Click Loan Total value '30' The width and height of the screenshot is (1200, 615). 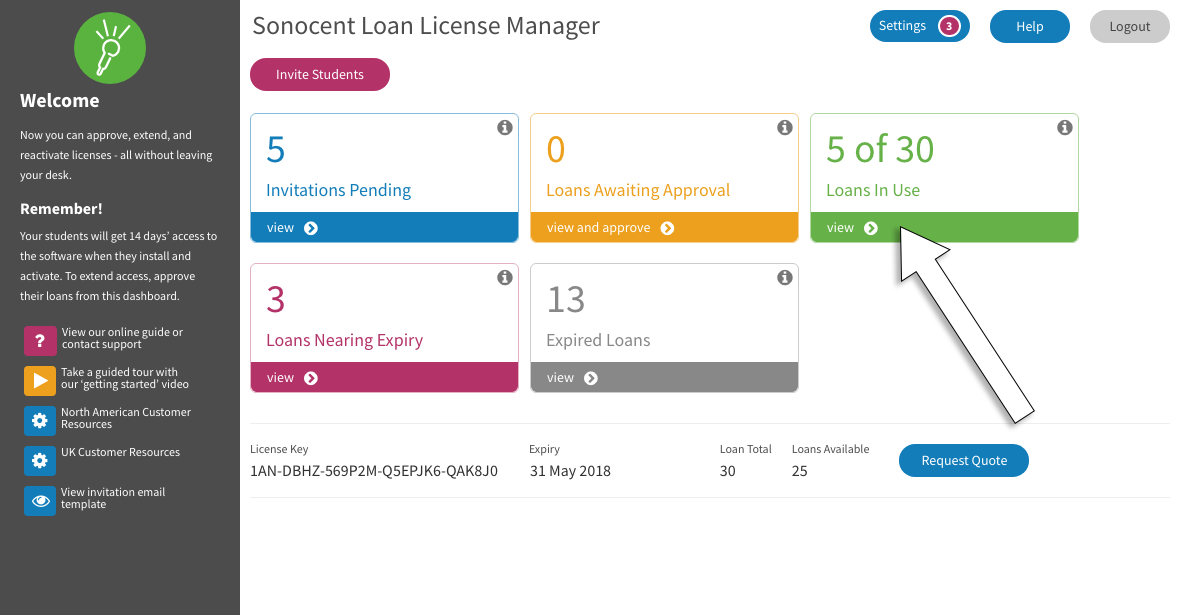728,471
